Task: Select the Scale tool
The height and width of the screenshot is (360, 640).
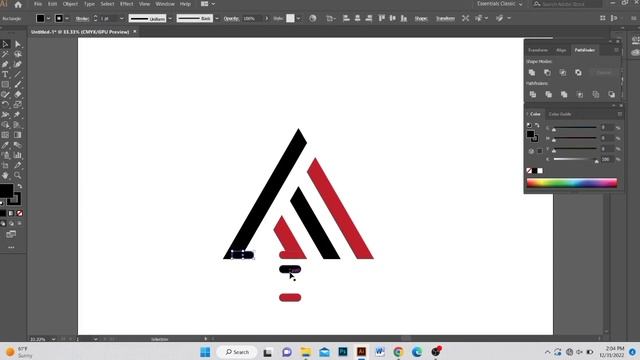Action: tap(18, 104)
